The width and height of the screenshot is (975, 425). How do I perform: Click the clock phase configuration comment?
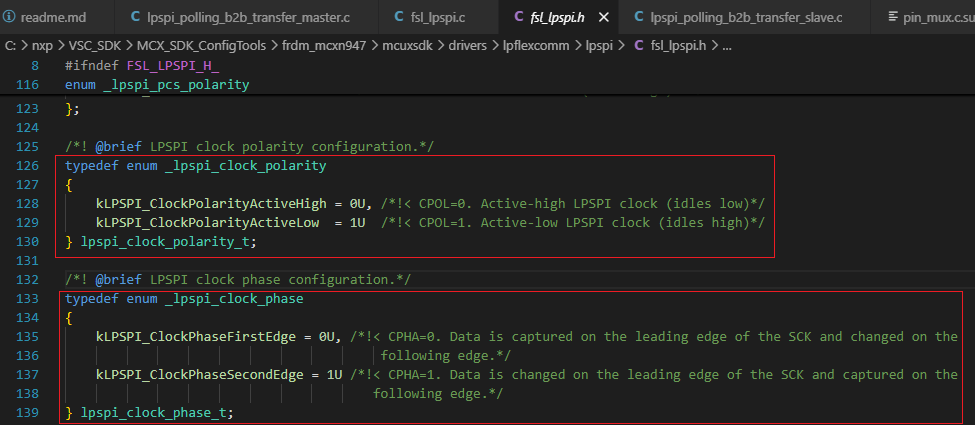pos(238,279)
